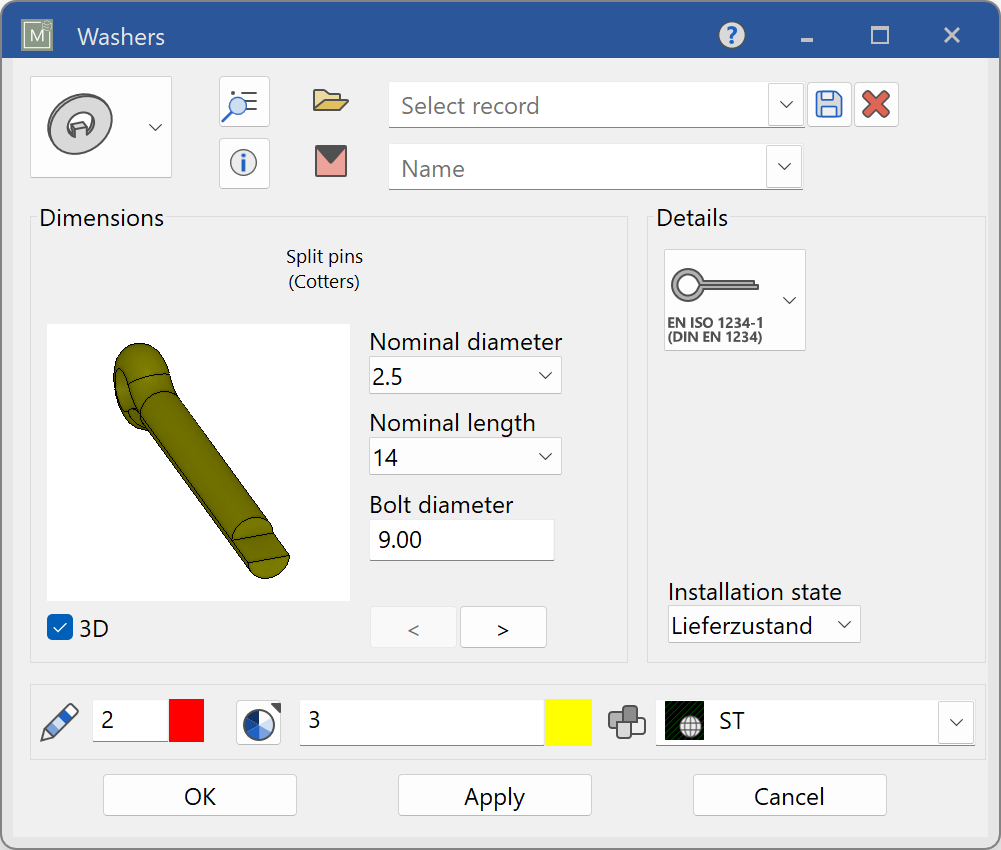
Task: Click the info icon
Action: point(244,163)
